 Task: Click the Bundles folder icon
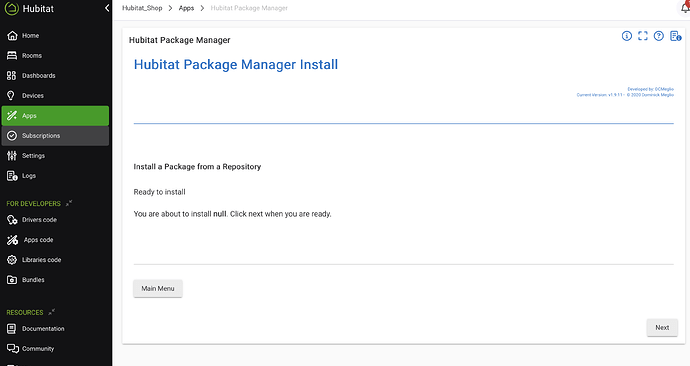12,280
